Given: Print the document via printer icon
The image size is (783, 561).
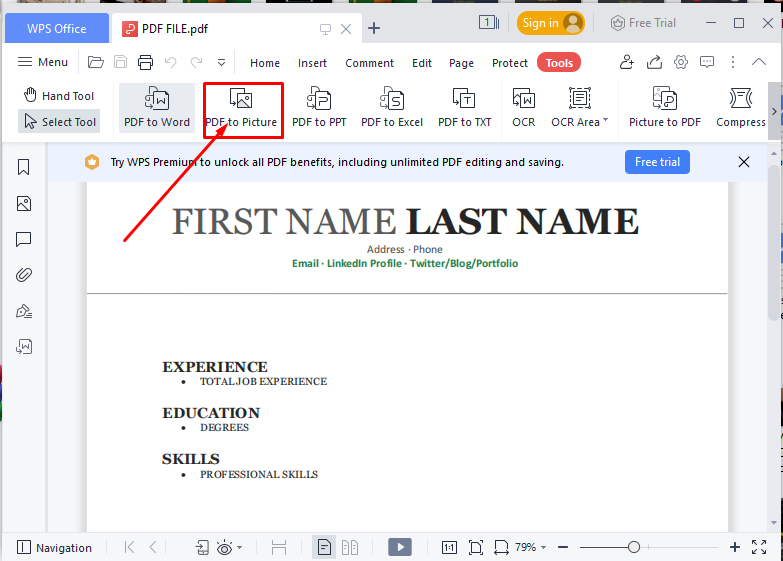Looking at the screenshot, I should pyautogui.click(x=145, y=62).
